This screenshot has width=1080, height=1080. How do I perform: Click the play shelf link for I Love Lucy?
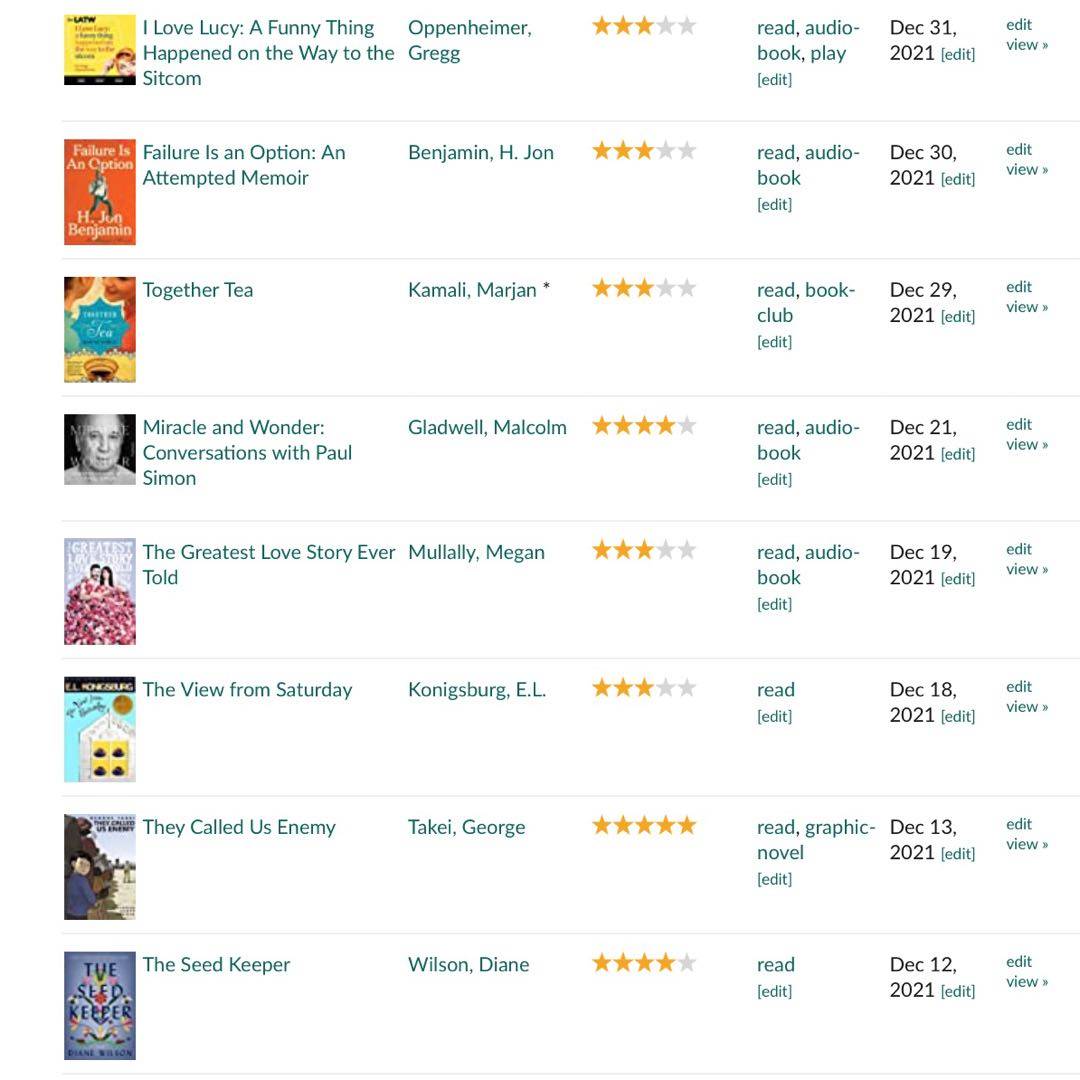pos(828,53)
